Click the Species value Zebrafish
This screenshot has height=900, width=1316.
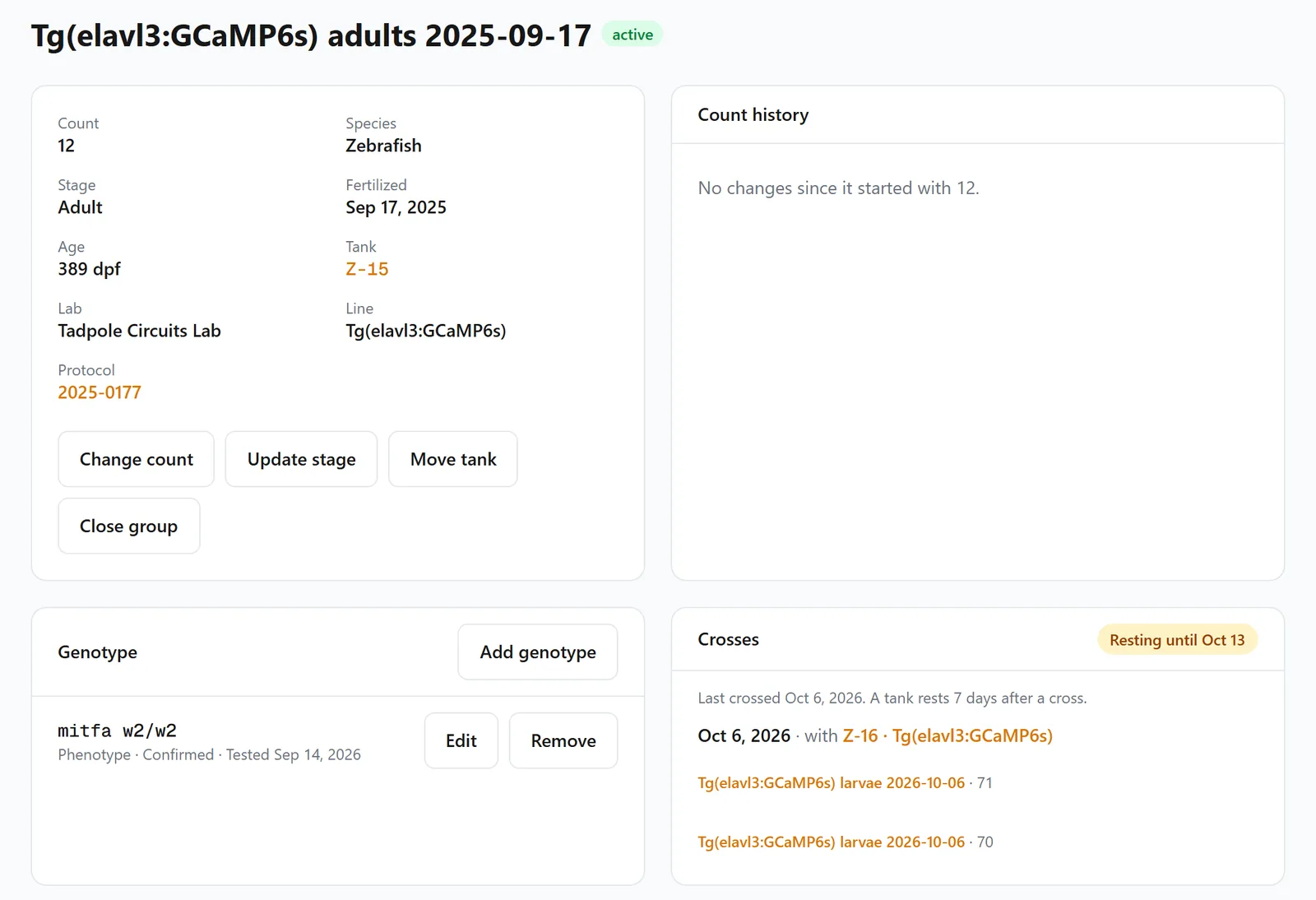(383, 146)
